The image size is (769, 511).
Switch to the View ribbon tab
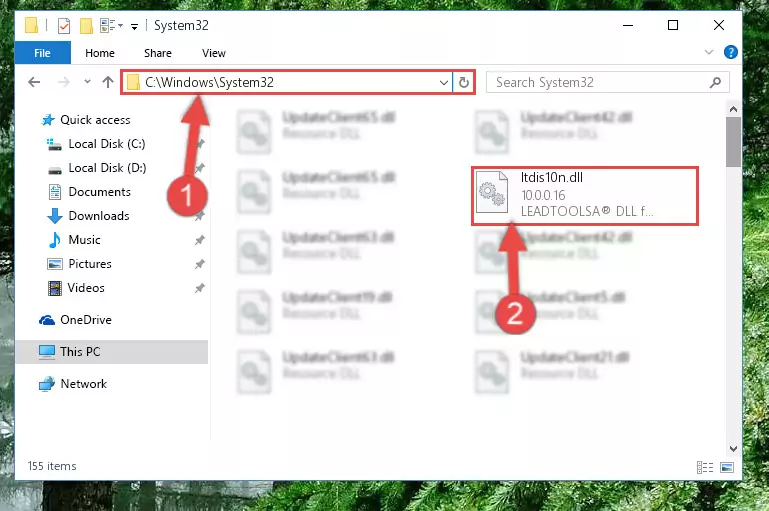coord(213,53)
